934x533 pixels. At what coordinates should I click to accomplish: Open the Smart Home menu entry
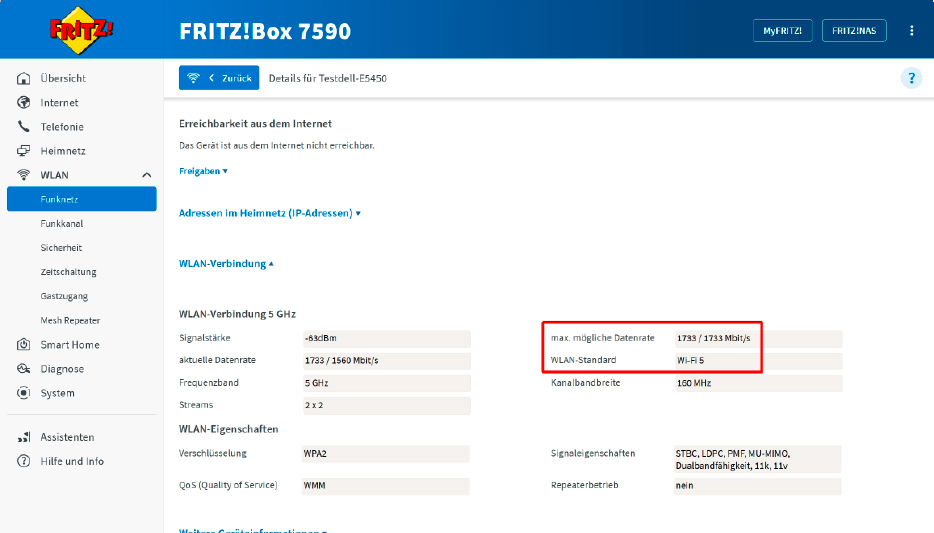[70, 345]
